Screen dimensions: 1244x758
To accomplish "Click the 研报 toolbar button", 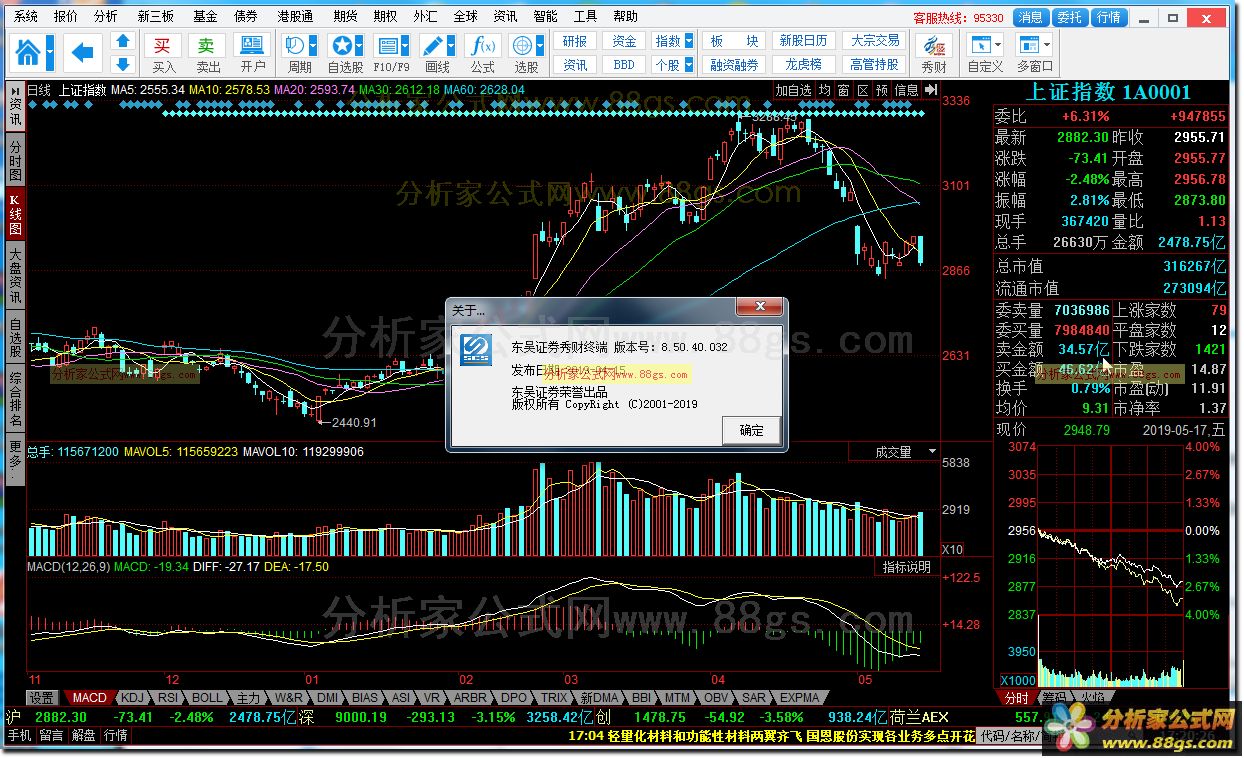I will pyautogui.click(x=575, y=41).
